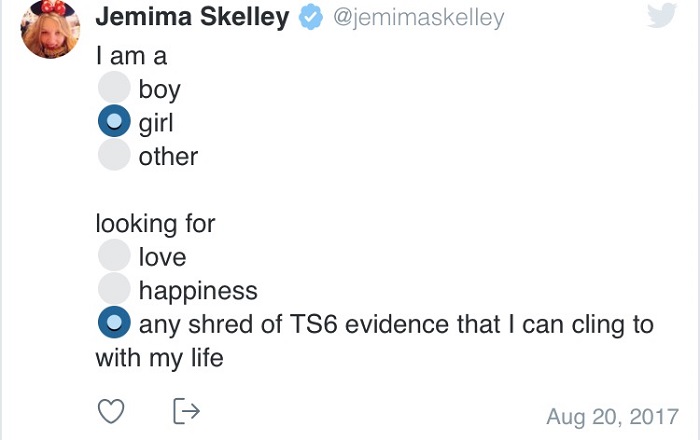This screenshot has height=440, width=700.
Task: Select the "love" radio button
Action: point(114,256)
